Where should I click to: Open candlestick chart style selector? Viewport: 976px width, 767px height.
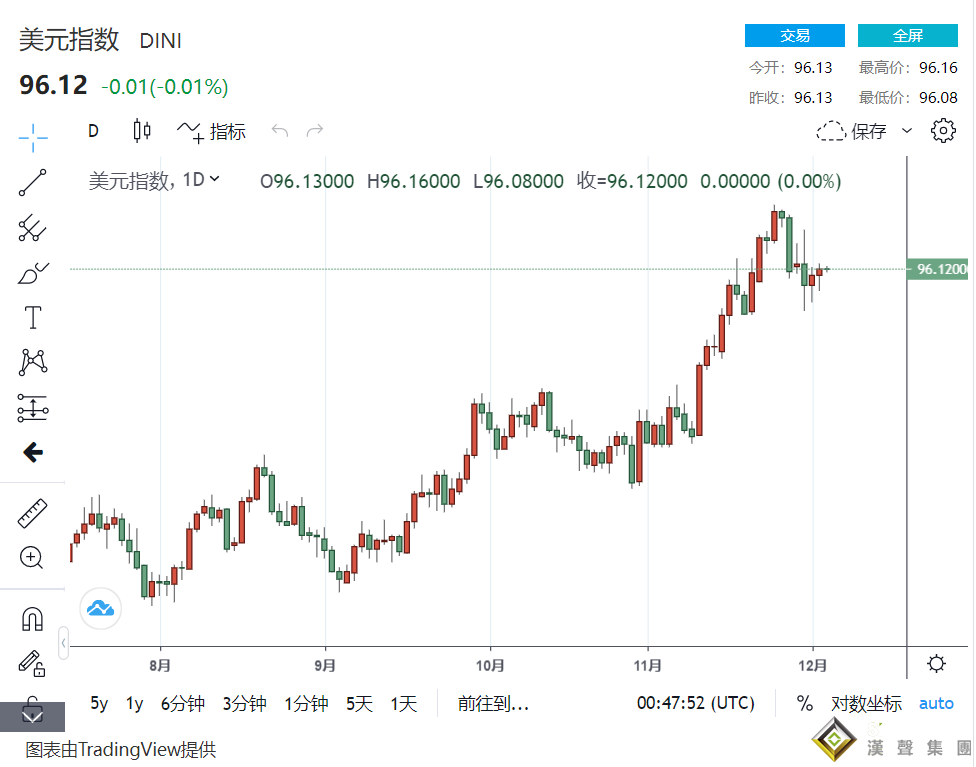click(142, 131)
